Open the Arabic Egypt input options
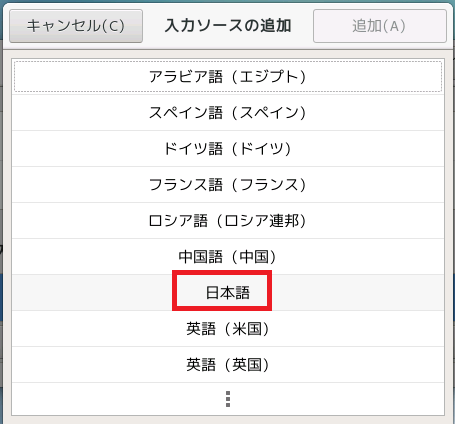The height and width of the screenshot is (424, 455). click(x=228, y=77)
